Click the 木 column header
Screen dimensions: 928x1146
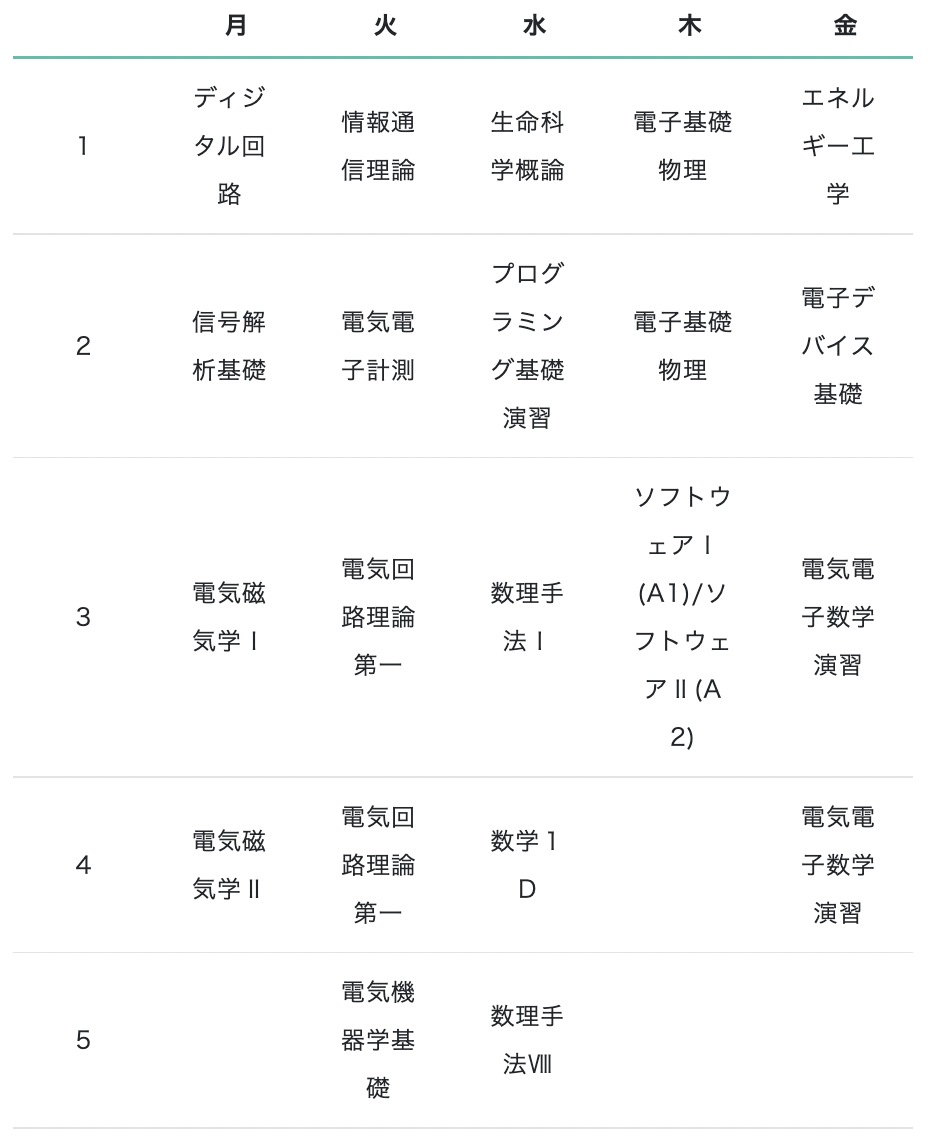coord(689,26)
